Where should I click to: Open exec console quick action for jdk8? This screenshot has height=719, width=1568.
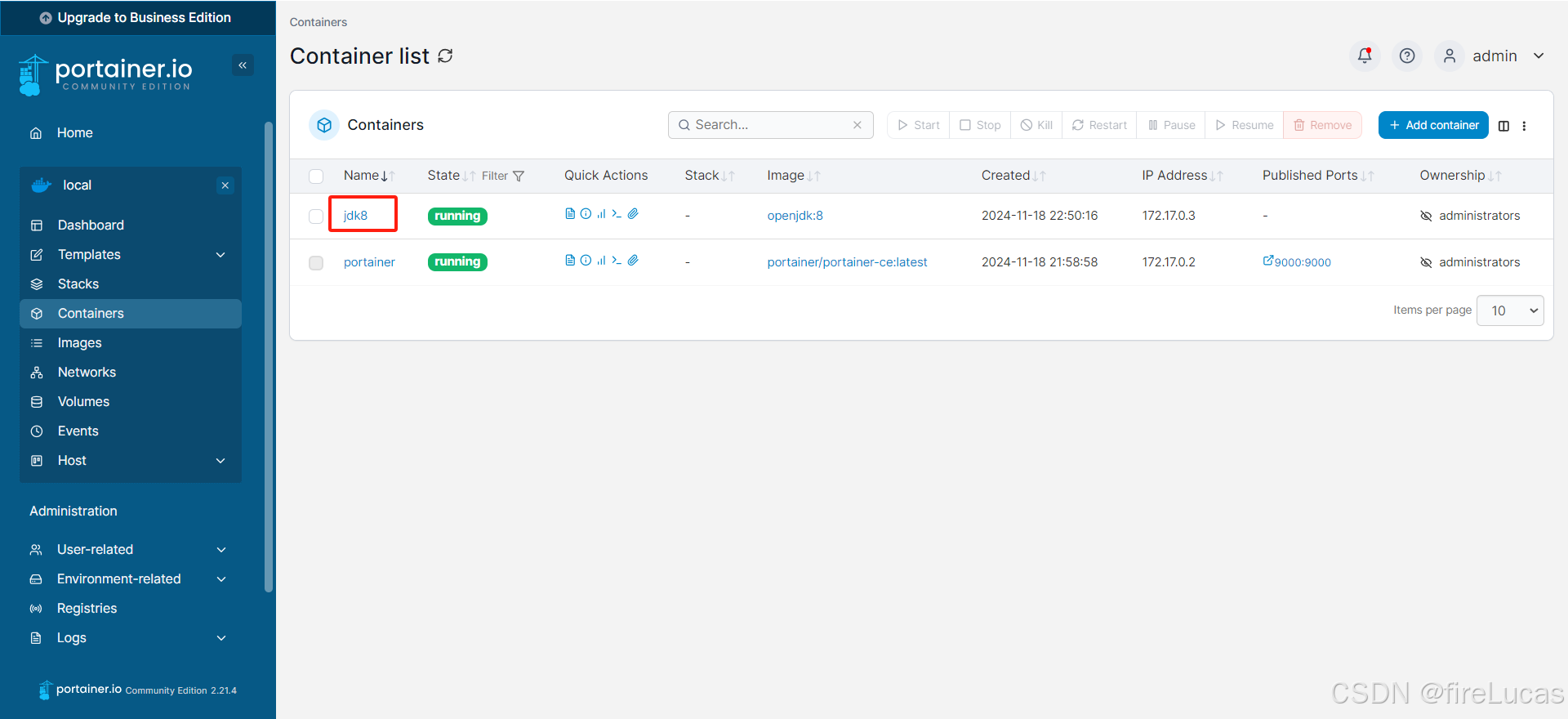617,214
